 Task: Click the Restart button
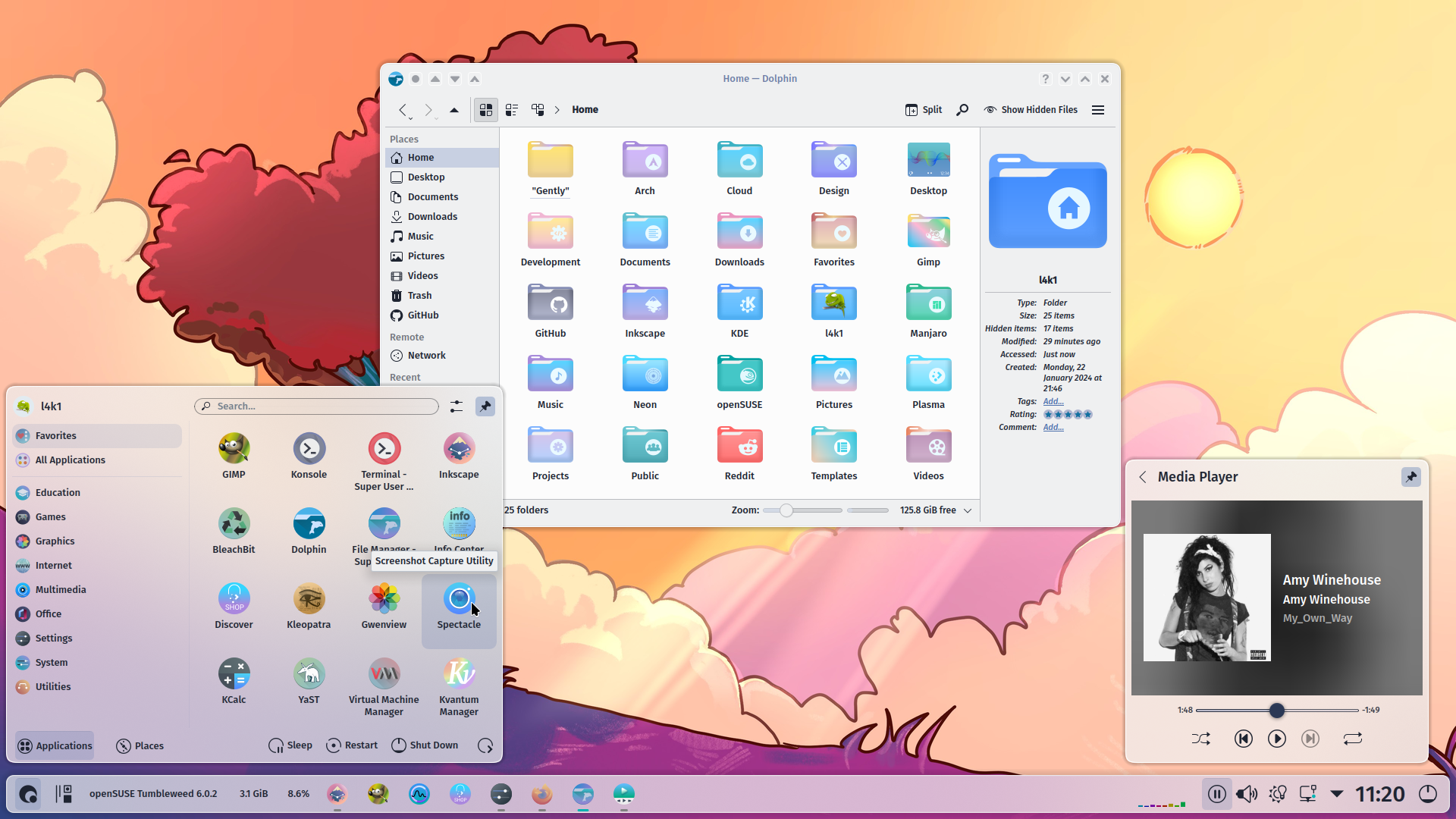click(352, 745)
